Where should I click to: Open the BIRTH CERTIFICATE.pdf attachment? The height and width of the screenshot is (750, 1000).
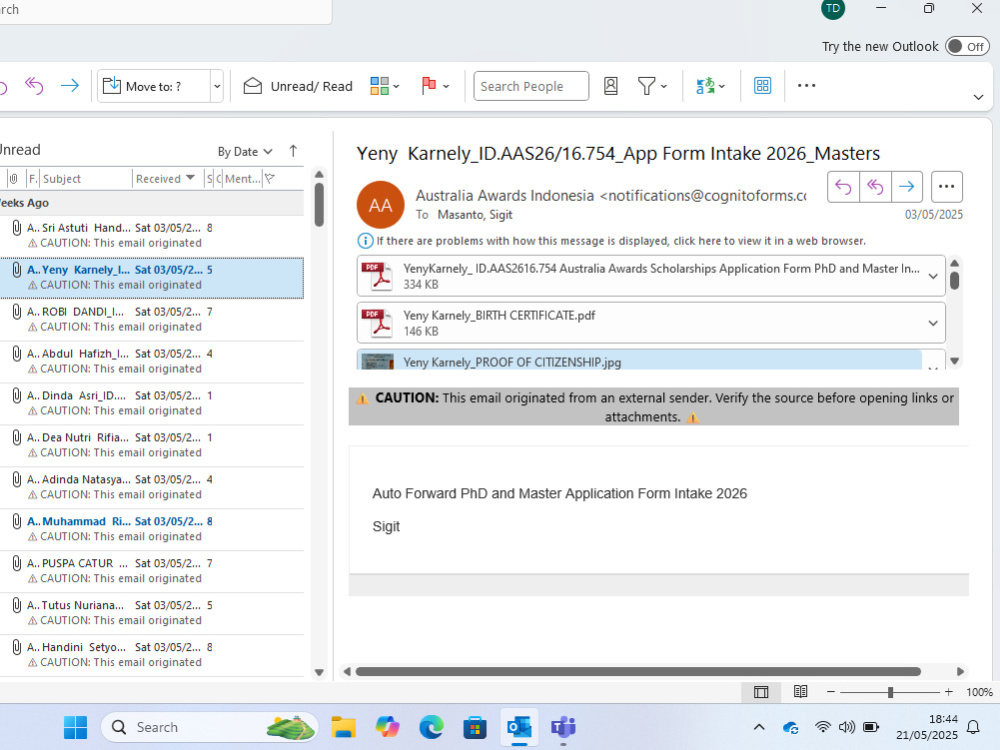point(640,323)
